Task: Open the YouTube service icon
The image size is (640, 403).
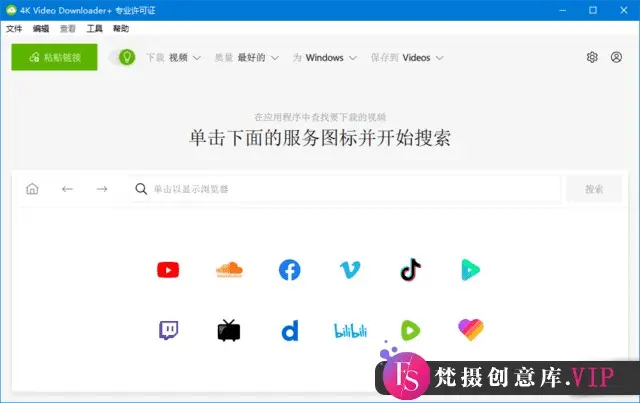Action: point(168,270)
